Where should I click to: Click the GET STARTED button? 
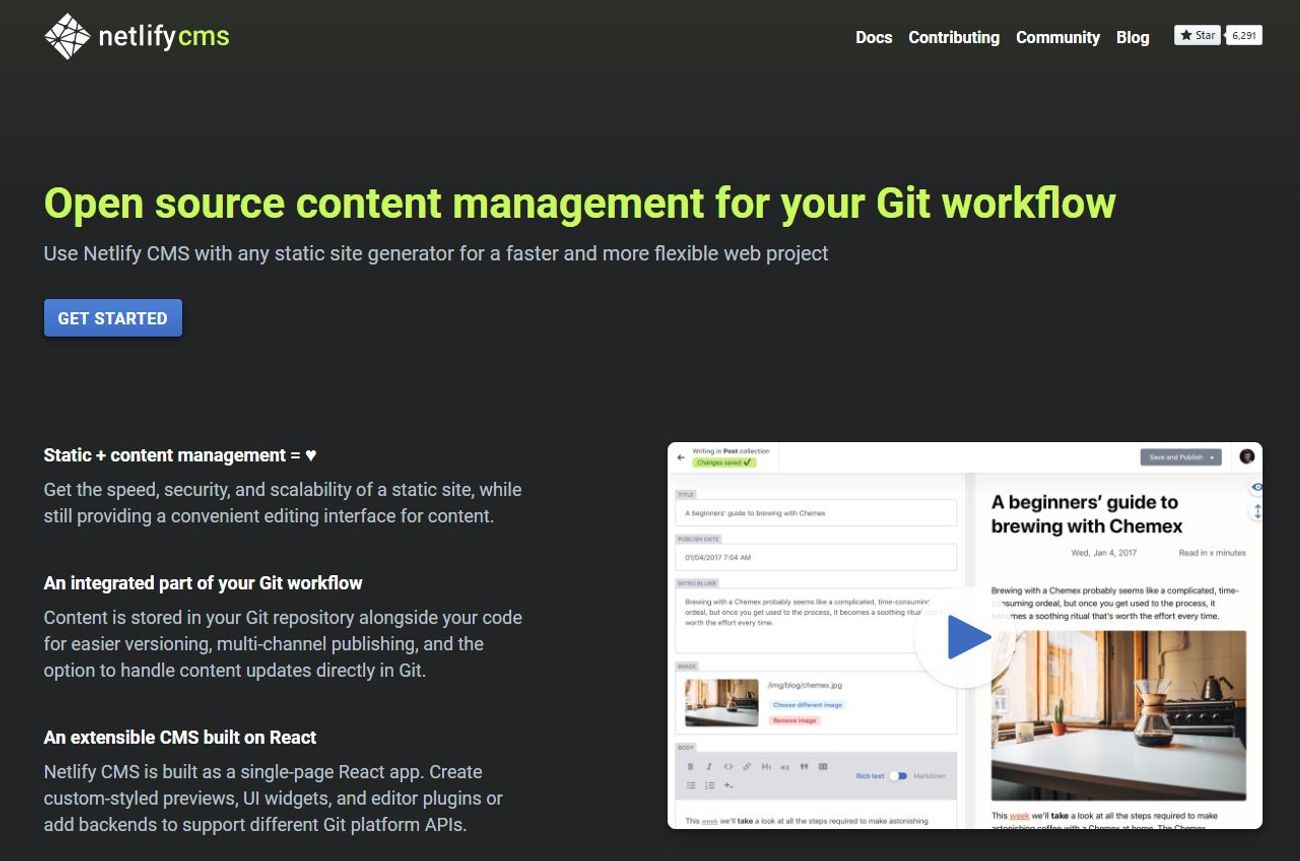pos(113,318)
